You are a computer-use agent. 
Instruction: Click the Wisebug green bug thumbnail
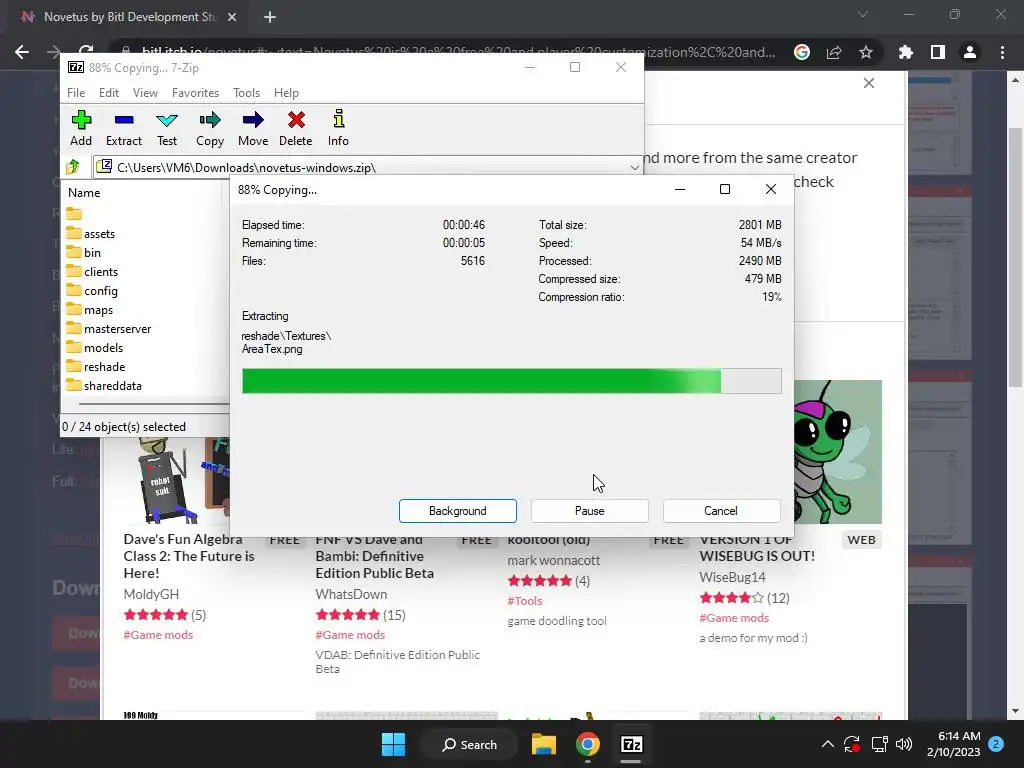click(x=838, y=452)
